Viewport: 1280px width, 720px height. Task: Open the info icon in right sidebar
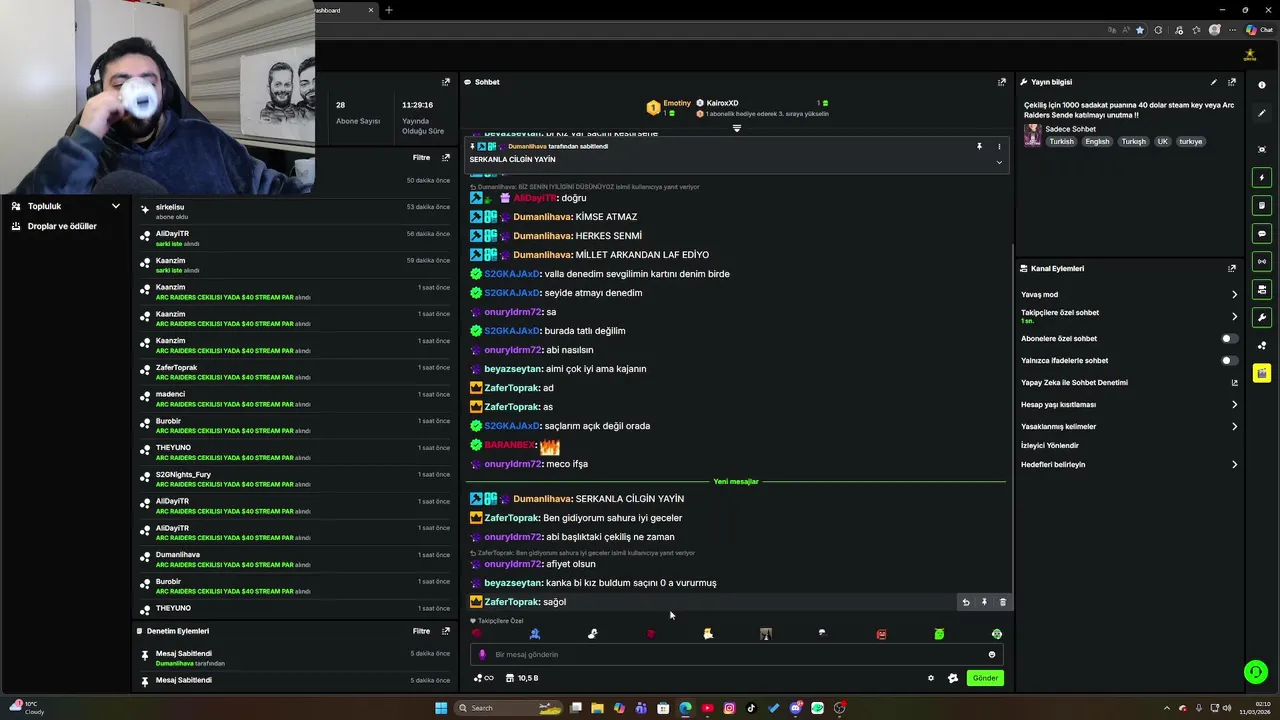tap(1262, 85)
